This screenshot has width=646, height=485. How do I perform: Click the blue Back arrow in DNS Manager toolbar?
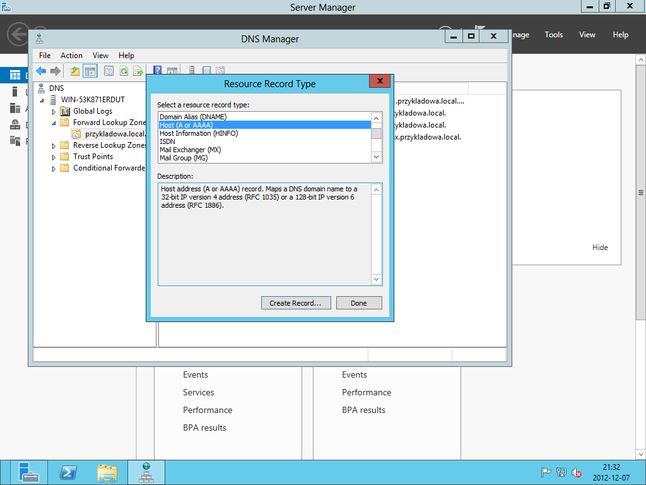pos(41,71)
